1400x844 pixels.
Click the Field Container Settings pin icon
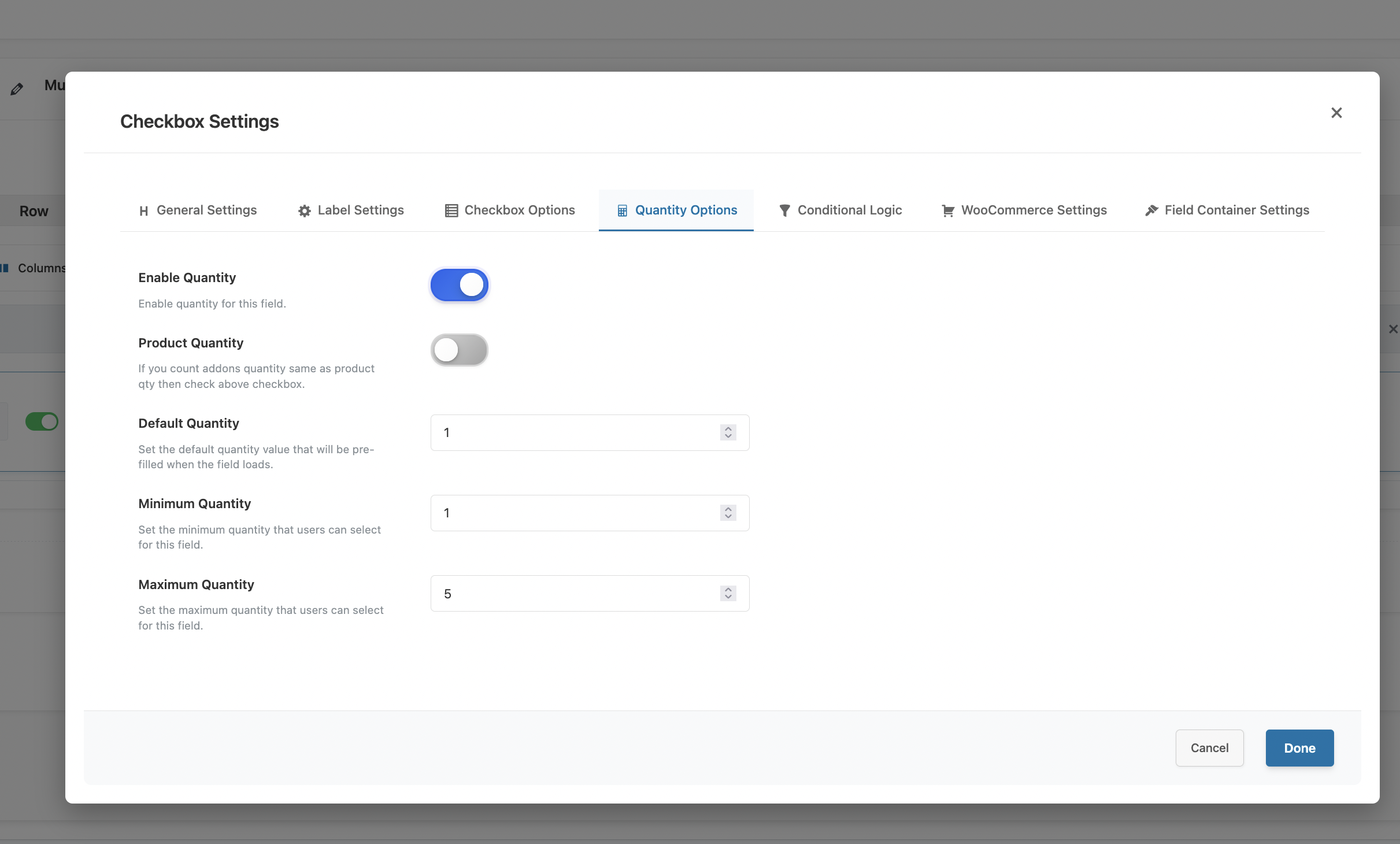(x=1151, y=210)
